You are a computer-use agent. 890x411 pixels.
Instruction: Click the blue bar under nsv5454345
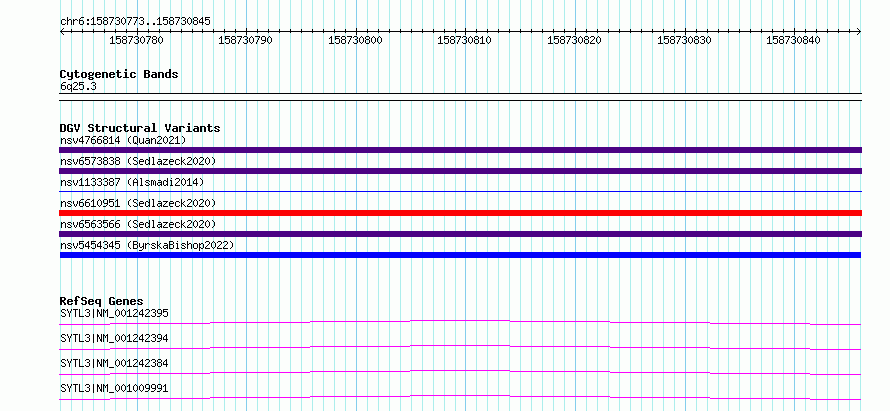(x=460, y=255)
